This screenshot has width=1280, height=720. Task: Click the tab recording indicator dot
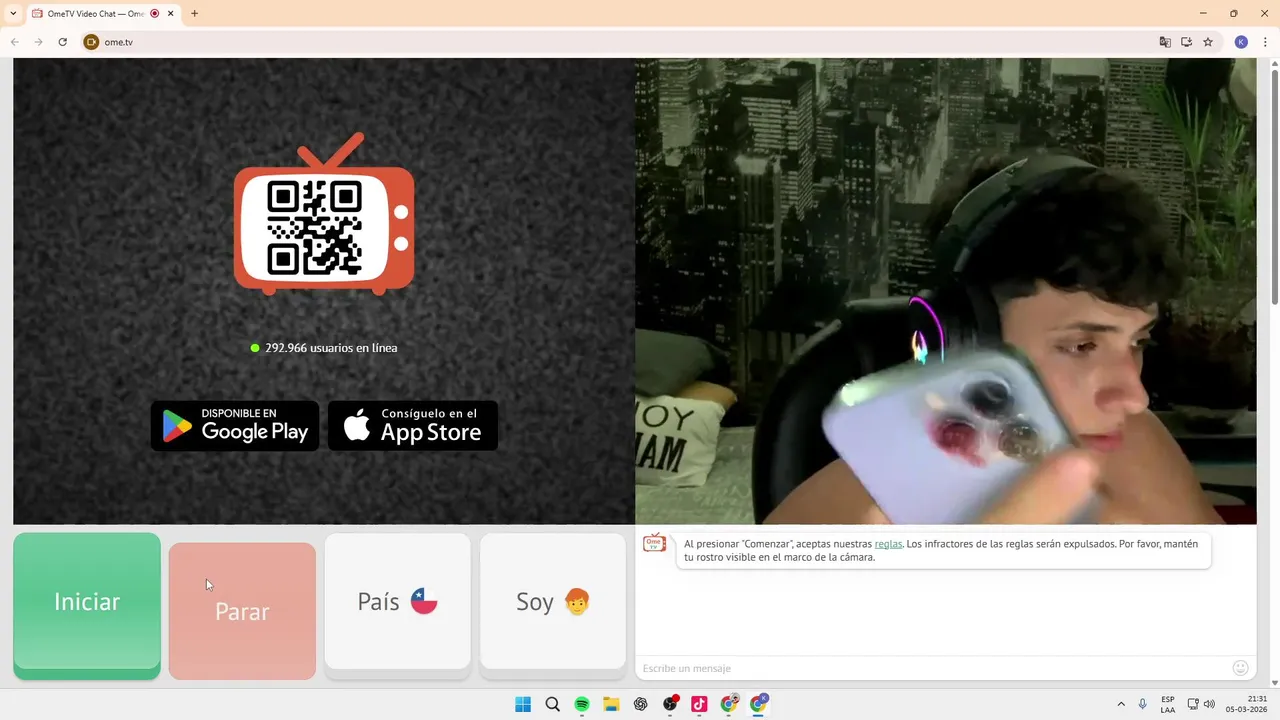click(x=154, y=14)
